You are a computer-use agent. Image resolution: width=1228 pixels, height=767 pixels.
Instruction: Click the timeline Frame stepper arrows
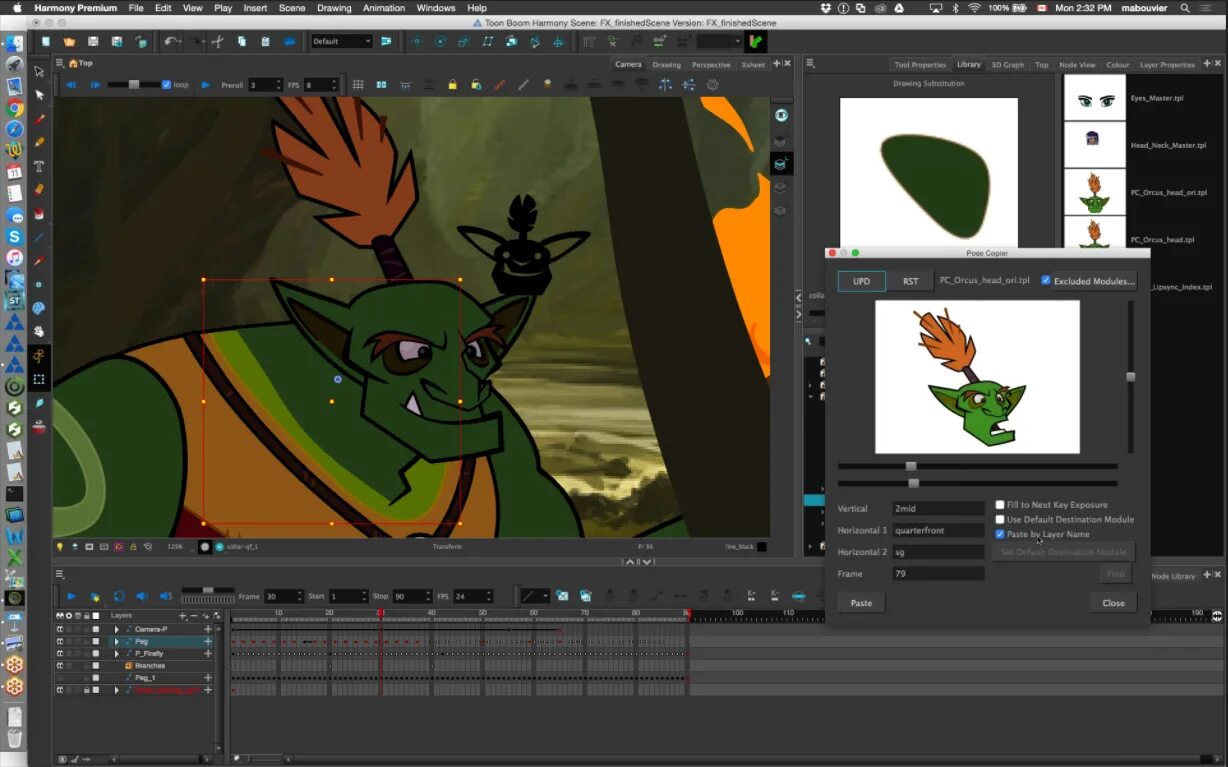pyautogui.click(x=300, y=596)
